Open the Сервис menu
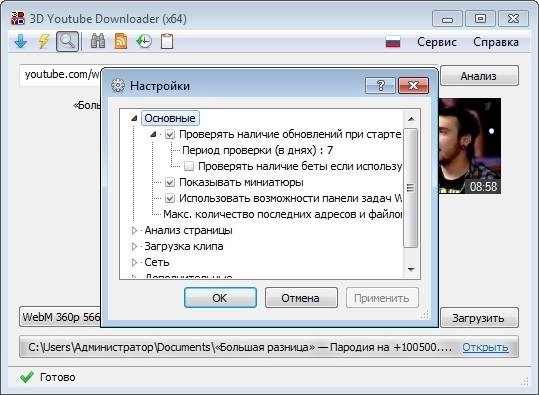The height and width of the screenshot is (395, 539). [437, 42]
